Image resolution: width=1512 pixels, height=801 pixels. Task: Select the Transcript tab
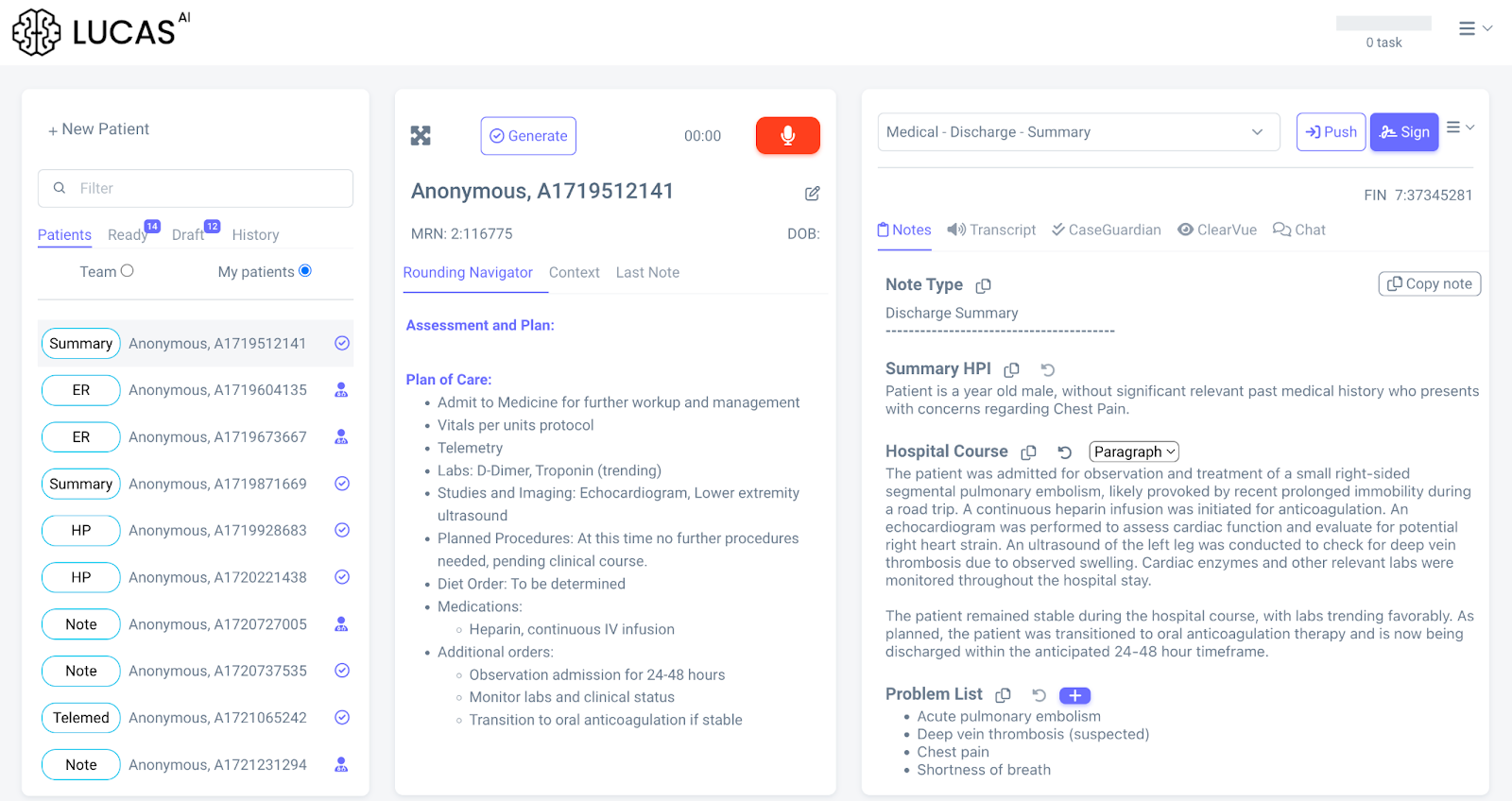coord(991,230)
